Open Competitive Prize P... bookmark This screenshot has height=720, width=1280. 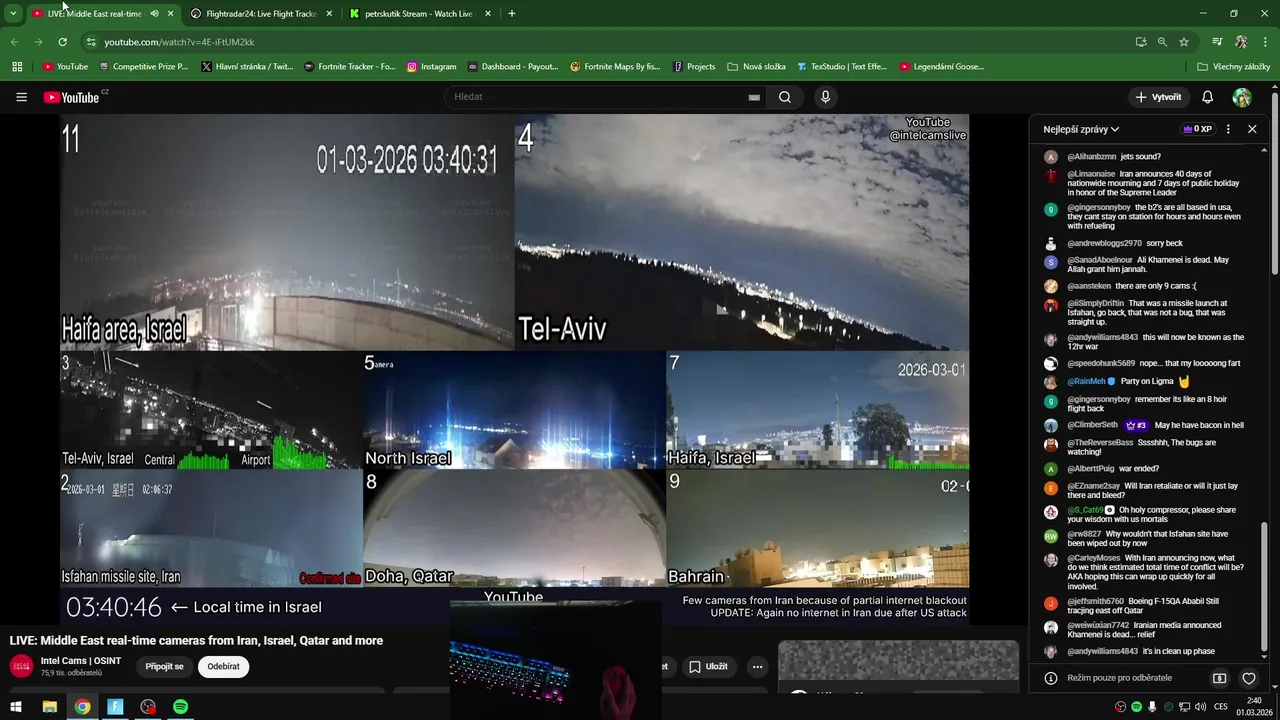pos(143,67)
